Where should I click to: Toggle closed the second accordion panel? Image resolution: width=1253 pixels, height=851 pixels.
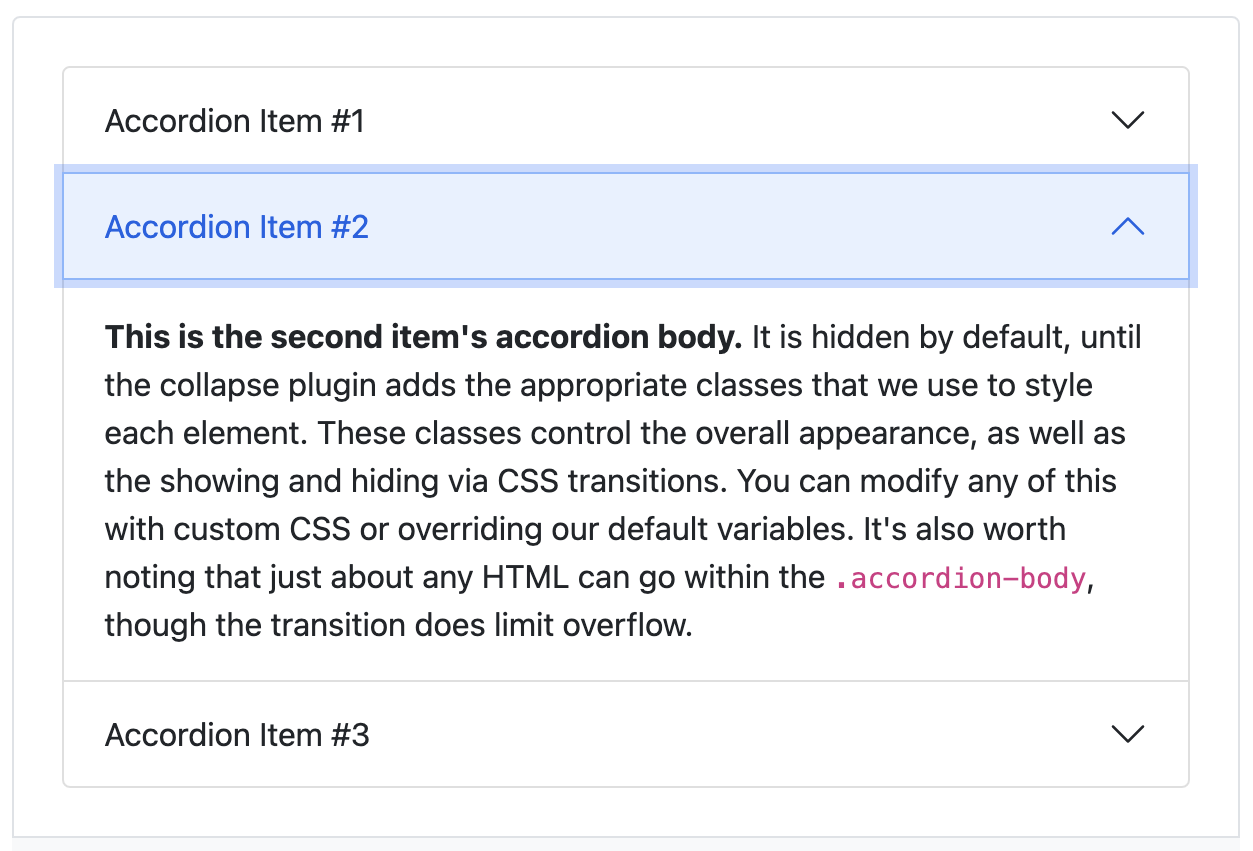tap(620, 227)
